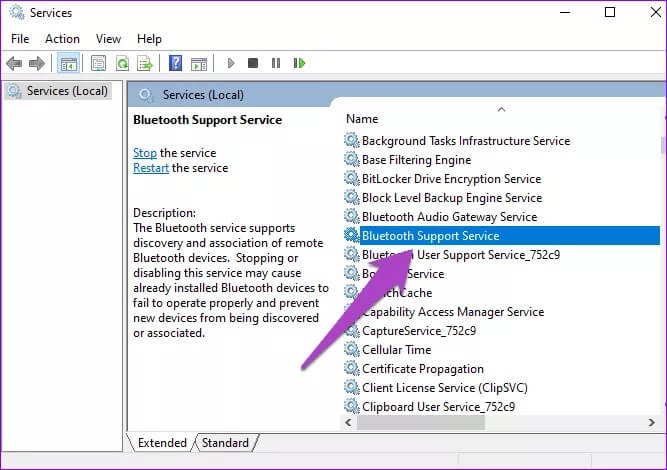Click gear icon beside Cellular Time
The height and width of the screenshot is (470, 667).
352,349
